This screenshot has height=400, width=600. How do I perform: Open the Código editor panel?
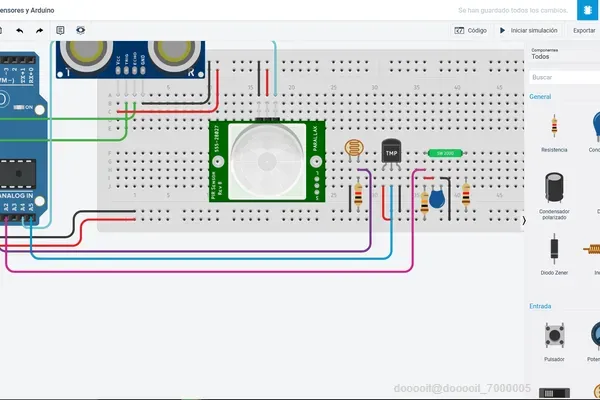(470, 30)
